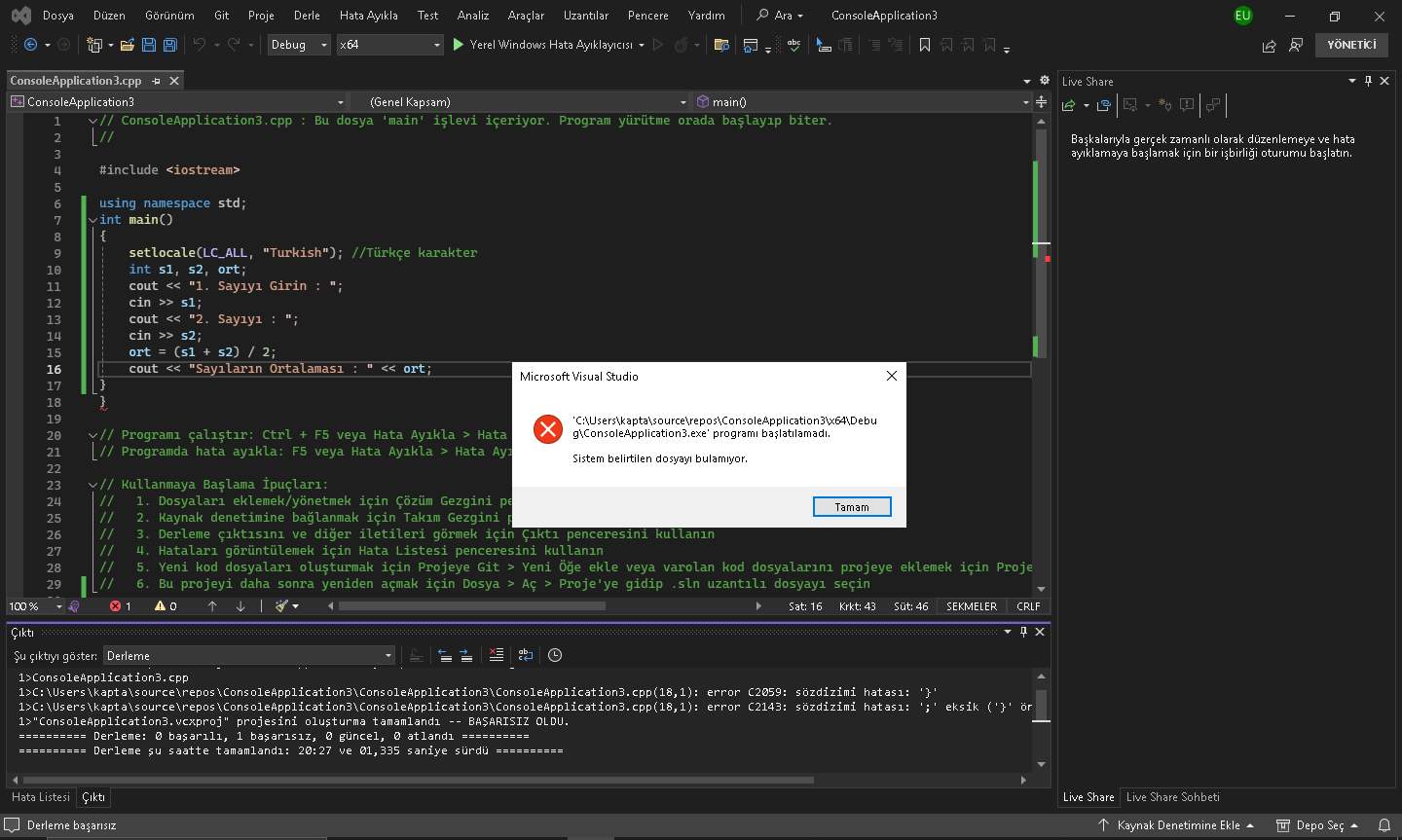Open the Araçlar menu
The height and width of the screenshot is (840, 1402).
click(x=526, y=16)
